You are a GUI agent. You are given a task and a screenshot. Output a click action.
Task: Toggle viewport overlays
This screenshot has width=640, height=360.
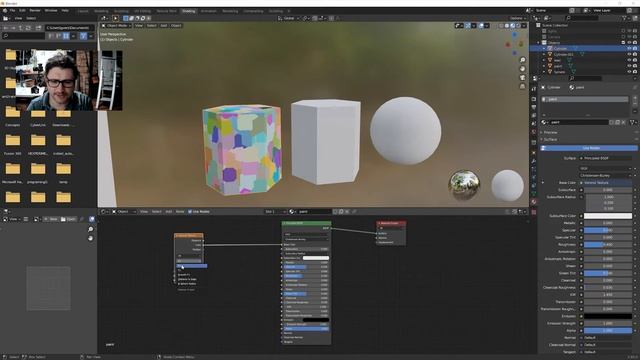tap(481, 25)
